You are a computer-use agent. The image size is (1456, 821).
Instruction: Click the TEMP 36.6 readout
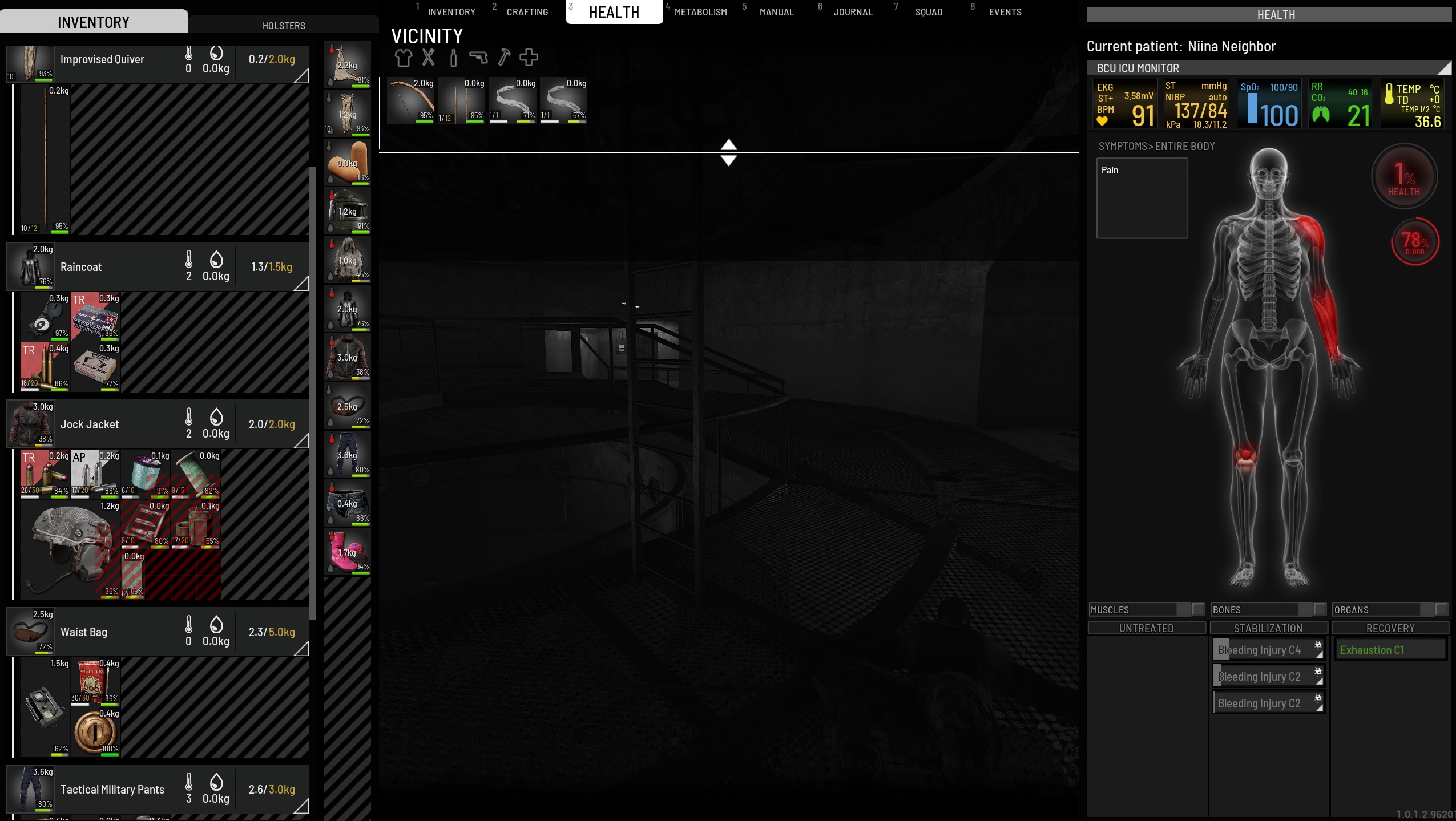[1413, 104]
